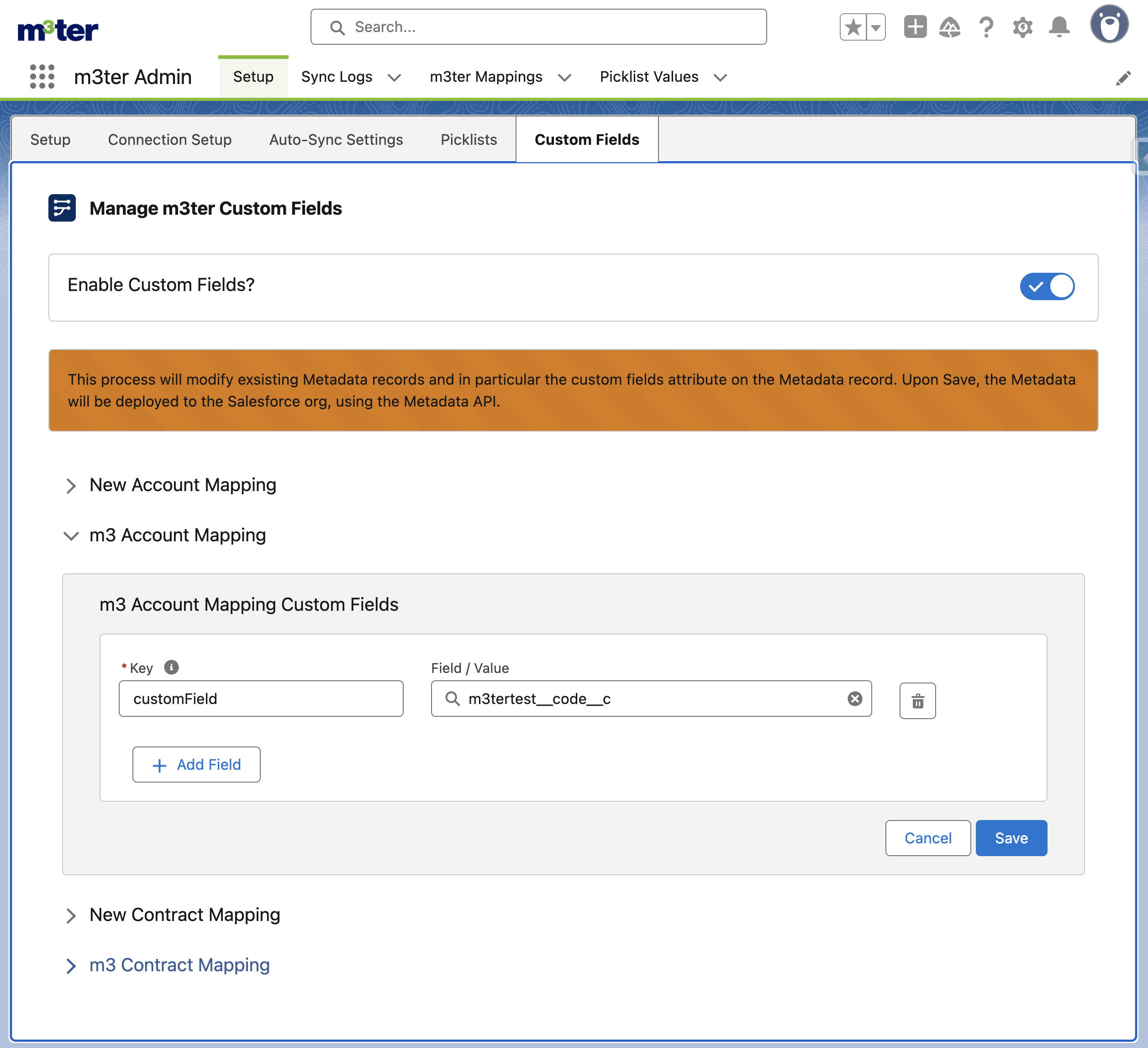The height and width of the screenshot is (1048, 1148).
Task: Open the Global Actions plus icon
Action: click(x=915, y=27)
